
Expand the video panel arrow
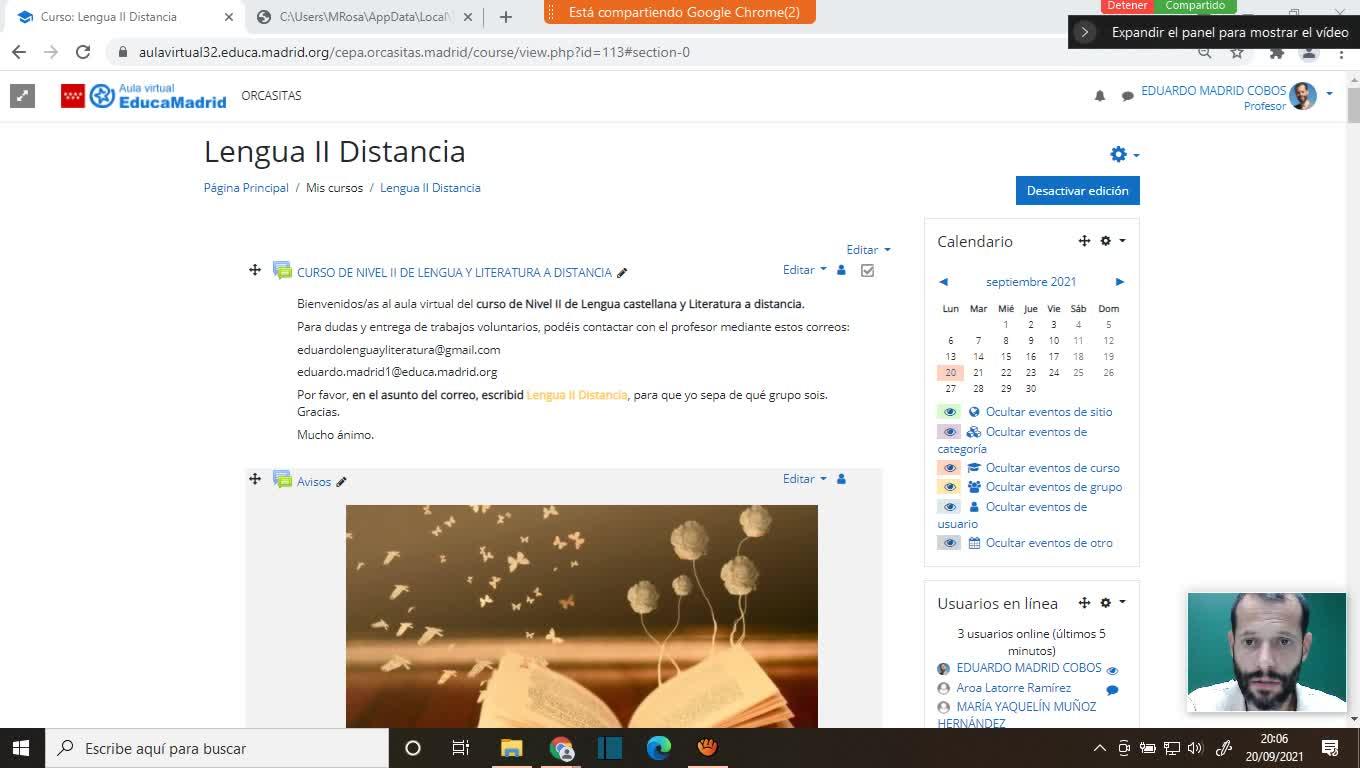(1085, 32)
